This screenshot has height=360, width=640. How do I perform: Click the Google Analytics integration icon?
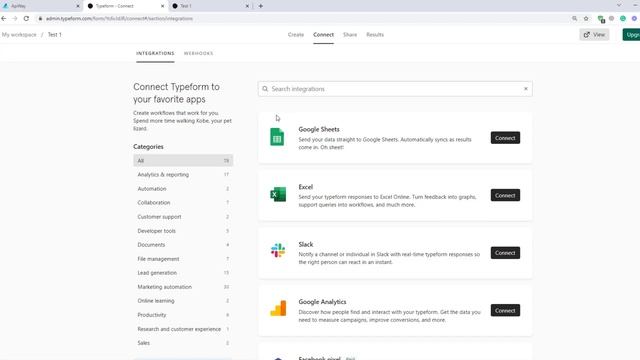[x=278, y=309]
